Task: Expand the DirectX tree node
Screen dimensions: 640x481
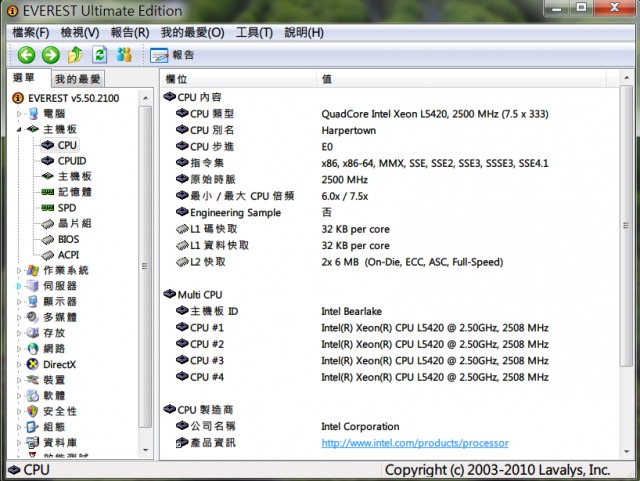Action: [19, 365]
